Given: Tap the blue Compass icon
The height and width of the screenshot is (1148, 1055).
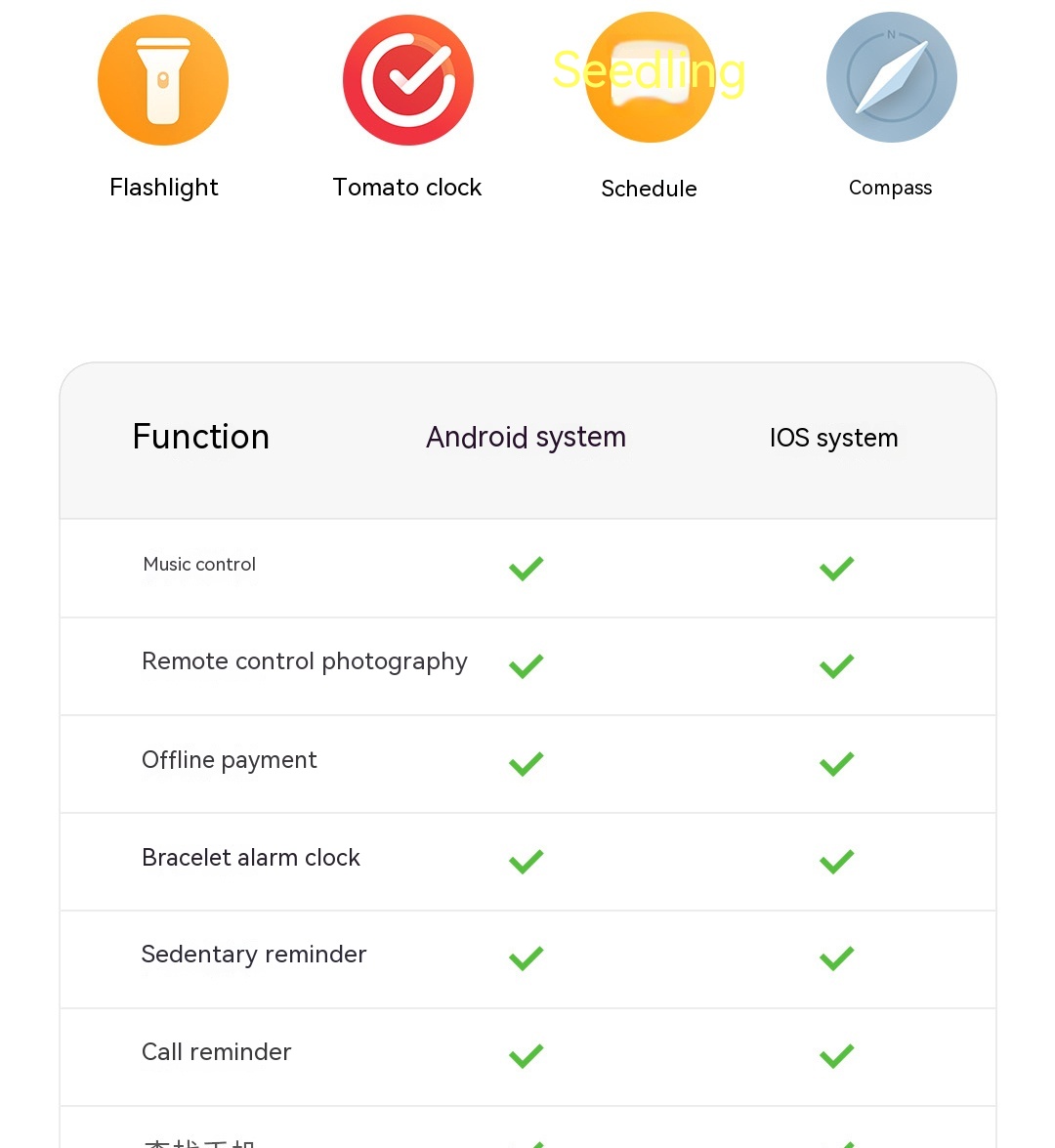Looking at the screenshot, I should pos(891,77).
